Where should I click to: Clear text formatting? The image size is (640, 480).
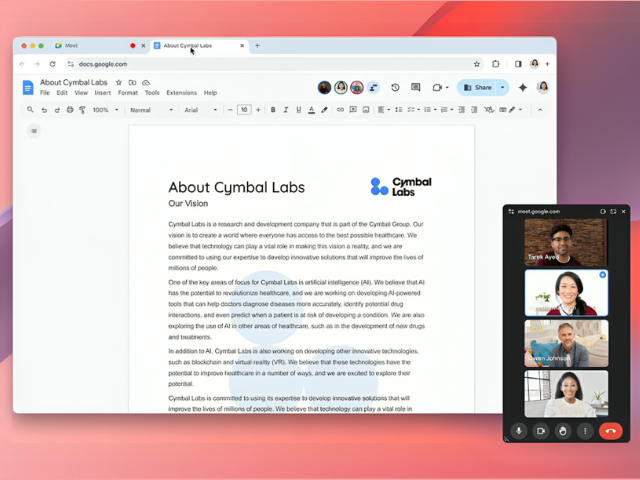pyautogui.click(x=489, y=109)
